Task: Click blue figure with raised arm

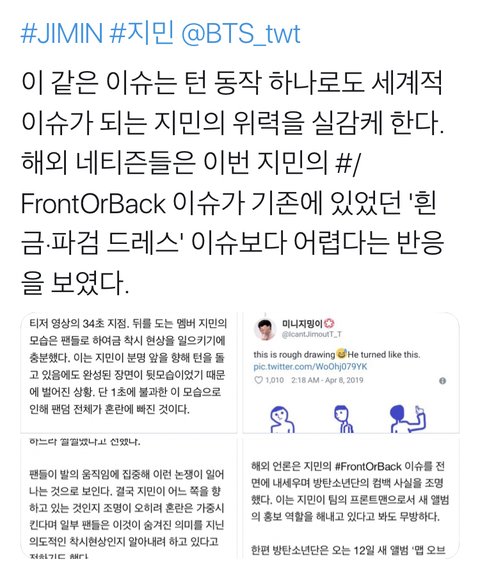Action: 408,419
